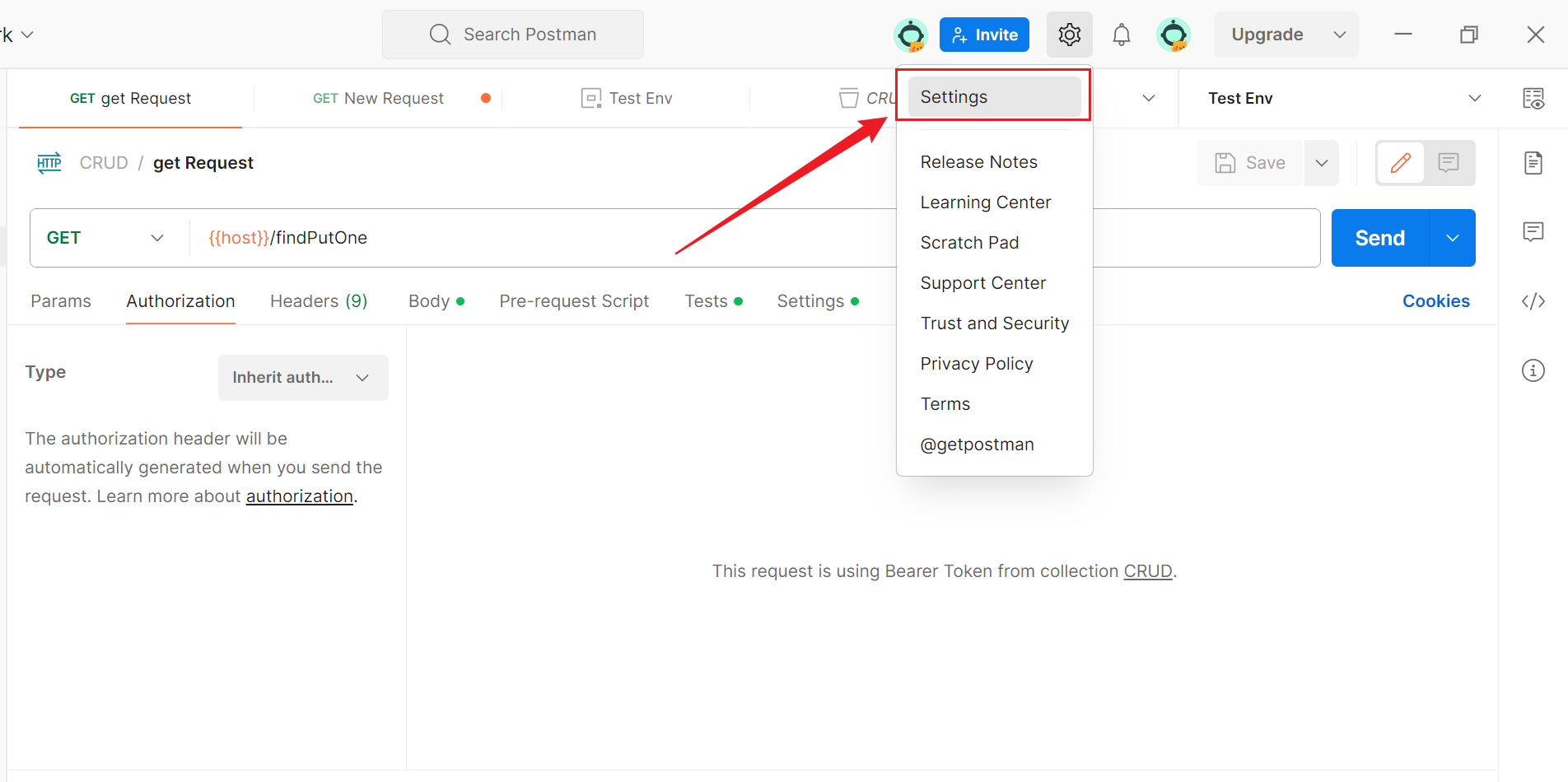Expand the workspace chevron at top left
This screenshot has width=1568, height=782.
point(27,35)
